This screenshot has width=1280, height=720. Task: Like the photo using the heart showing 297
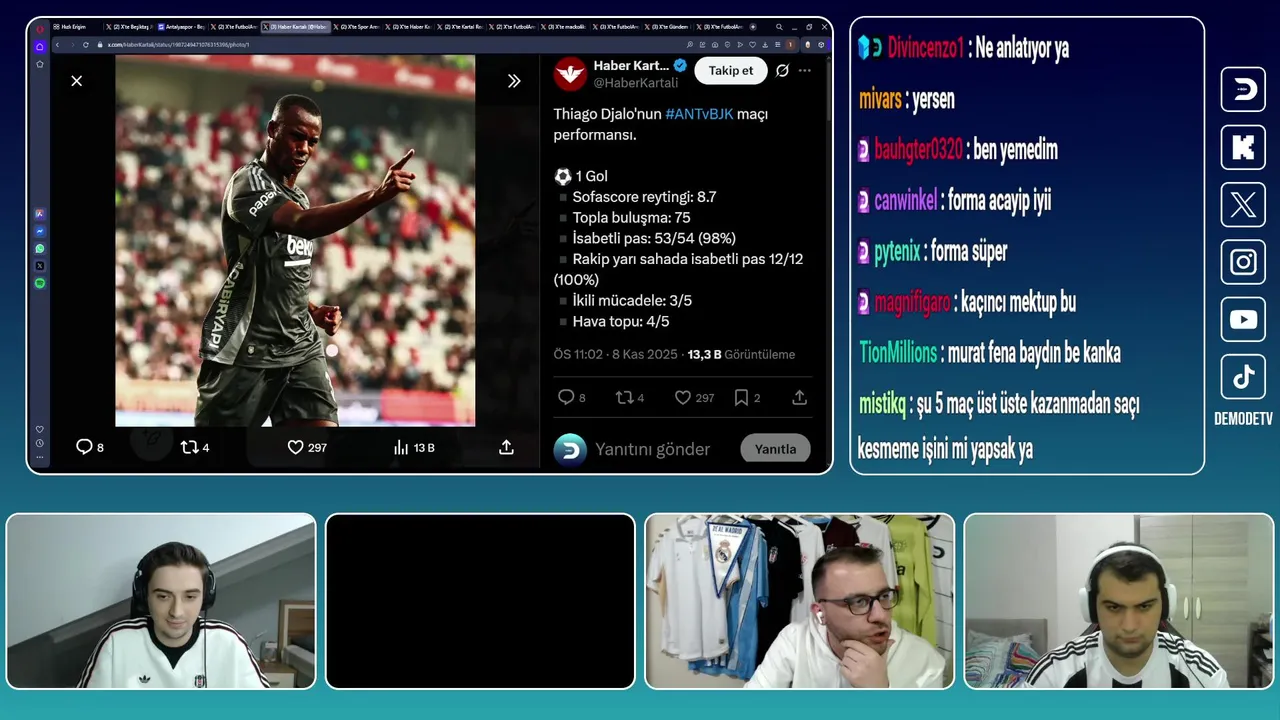[x=307, y=447]
